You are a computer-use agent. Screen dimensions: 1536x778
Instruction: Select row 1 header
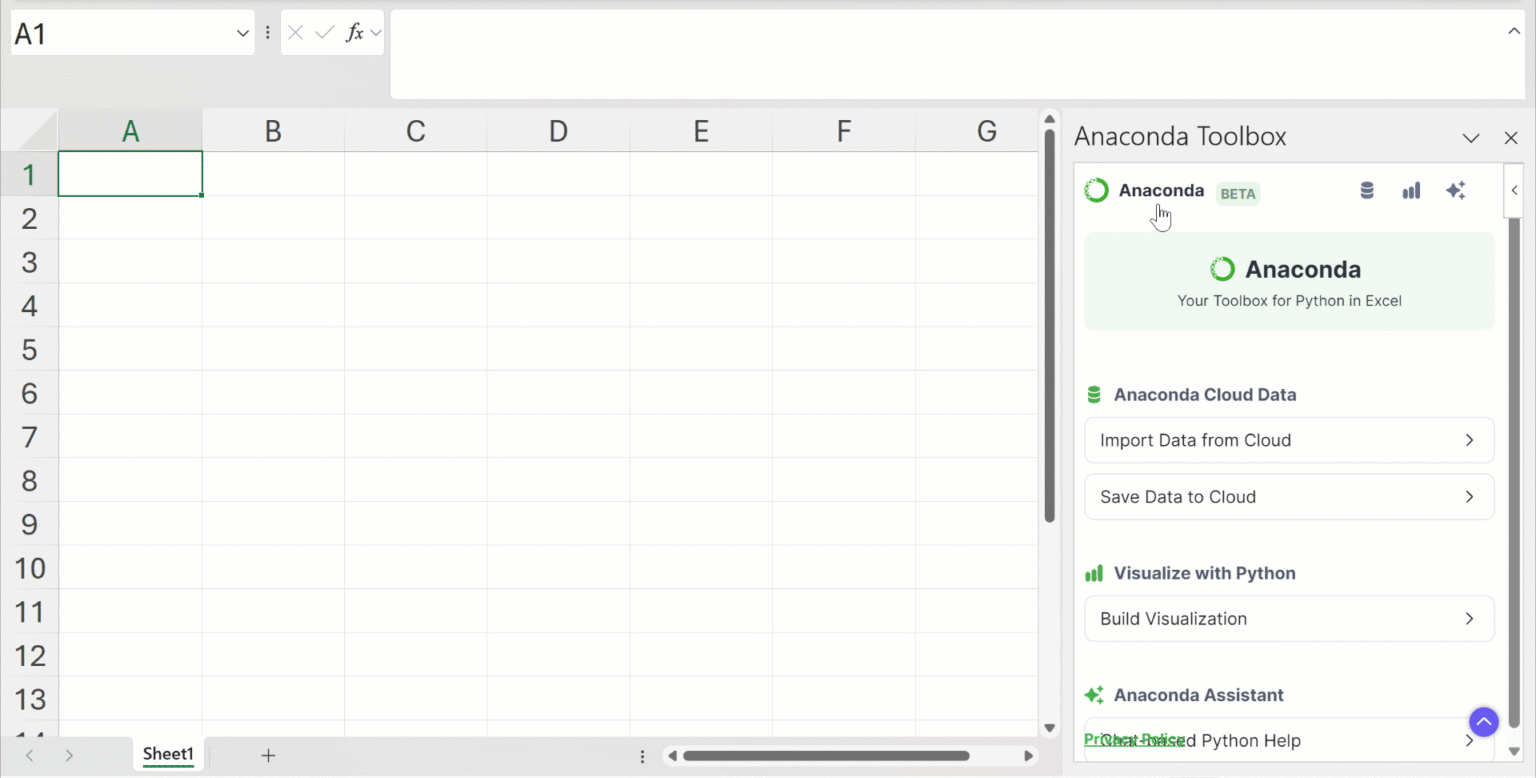pos(29,174)
